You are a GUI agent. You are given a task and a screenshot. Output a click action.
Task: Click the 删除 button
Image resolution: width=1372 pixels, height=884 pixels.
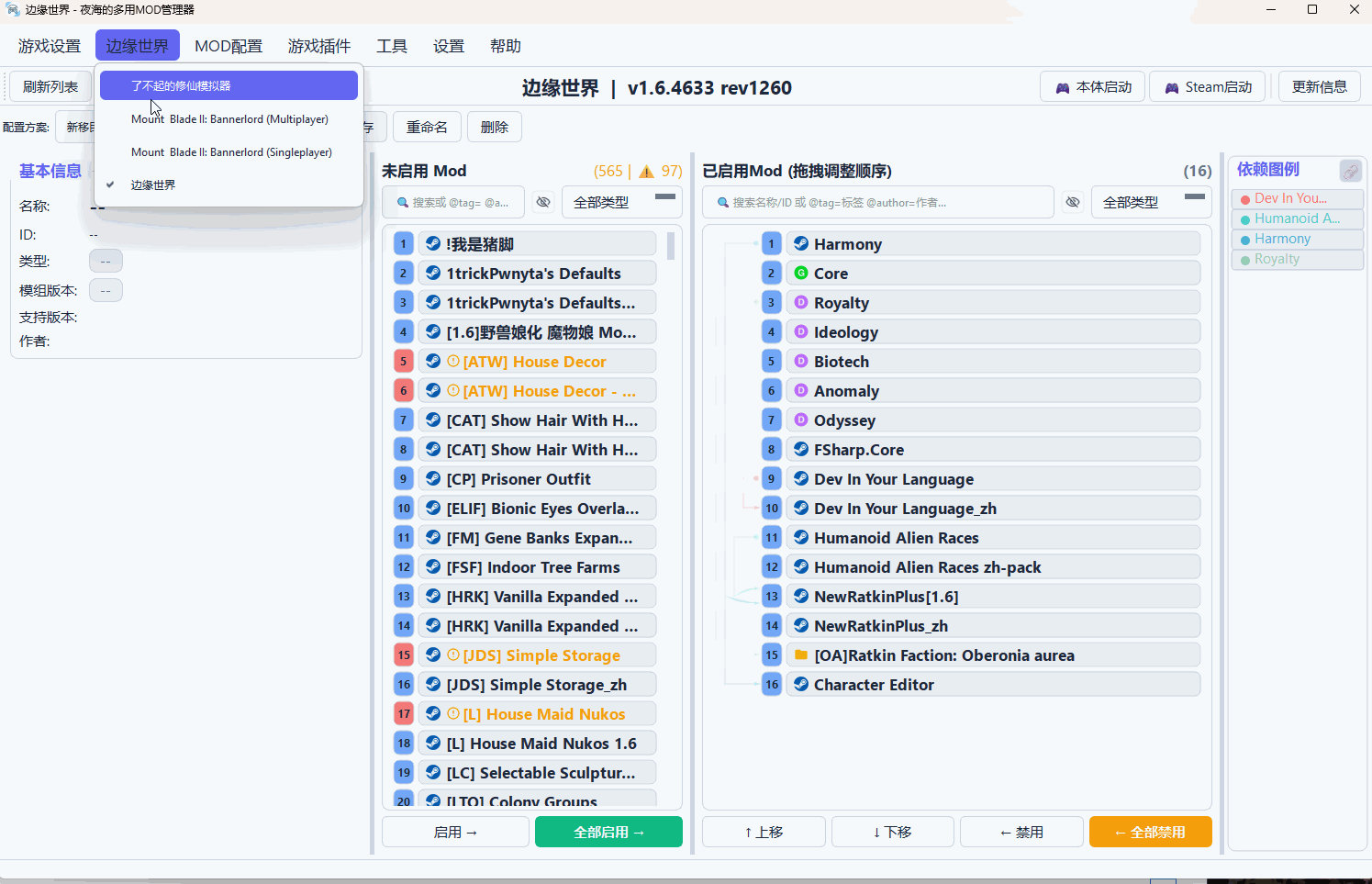click(495, 127)
